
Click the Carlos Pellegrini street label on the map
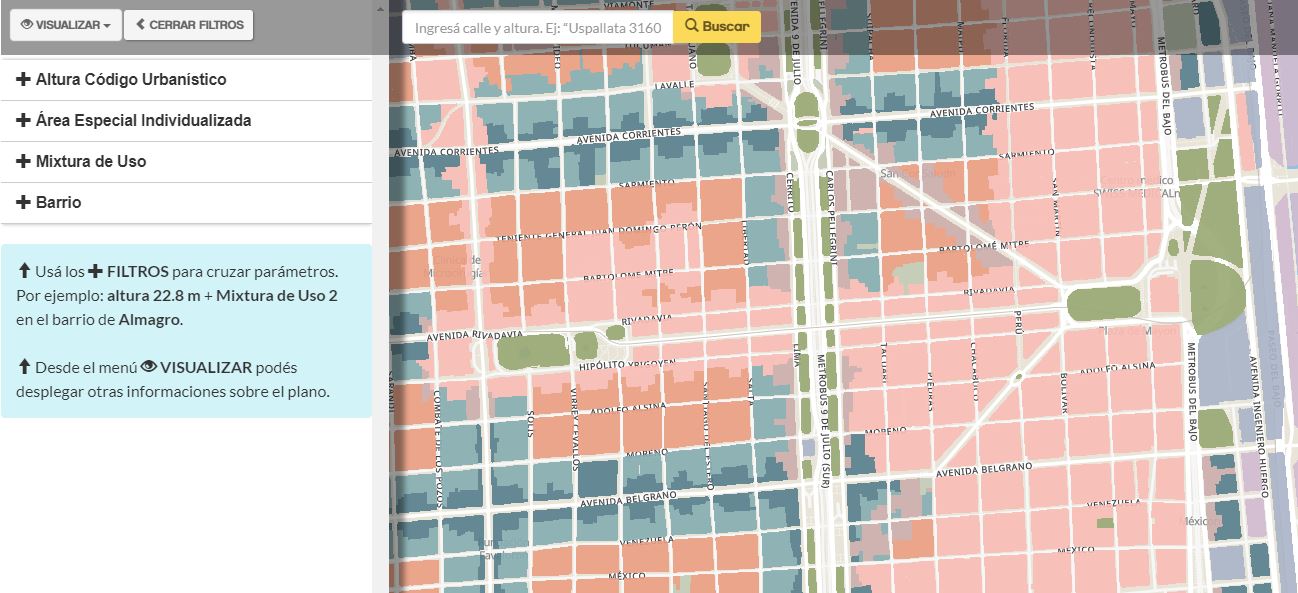[x=830, y=216]
